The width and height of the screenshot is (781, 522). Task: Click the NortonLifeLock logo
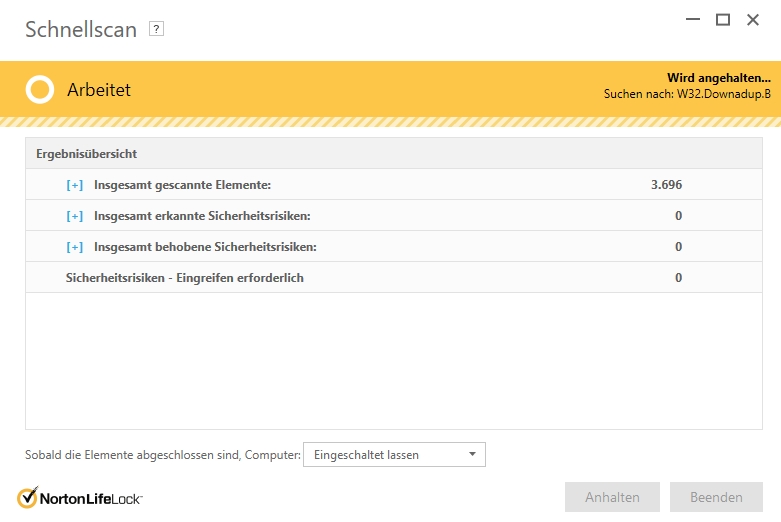pos(80,498)
